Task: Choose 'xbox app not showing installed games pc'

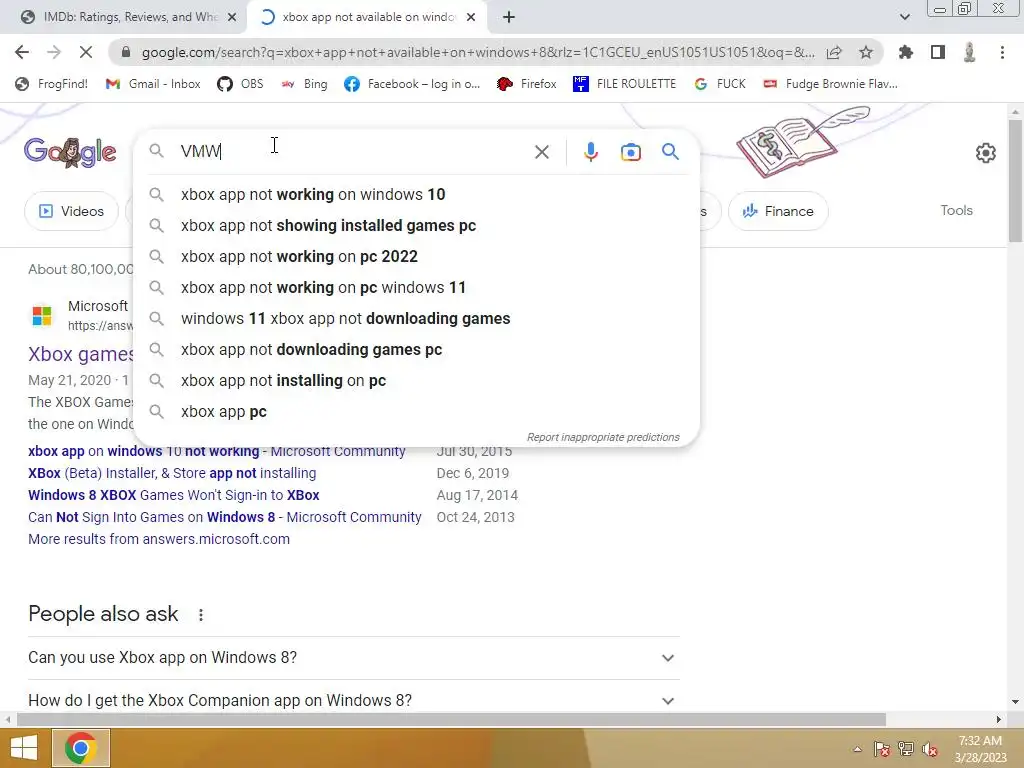Action: click(416, 225)
